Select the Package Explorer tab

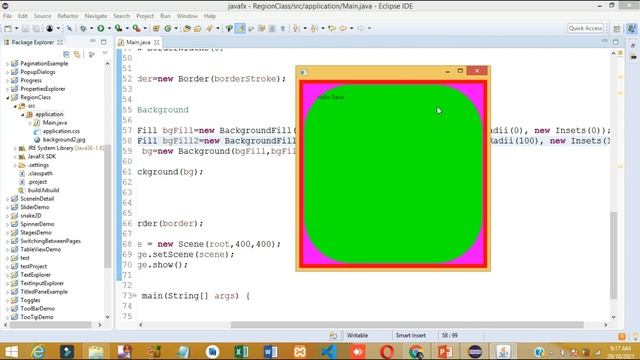[33, 42]
